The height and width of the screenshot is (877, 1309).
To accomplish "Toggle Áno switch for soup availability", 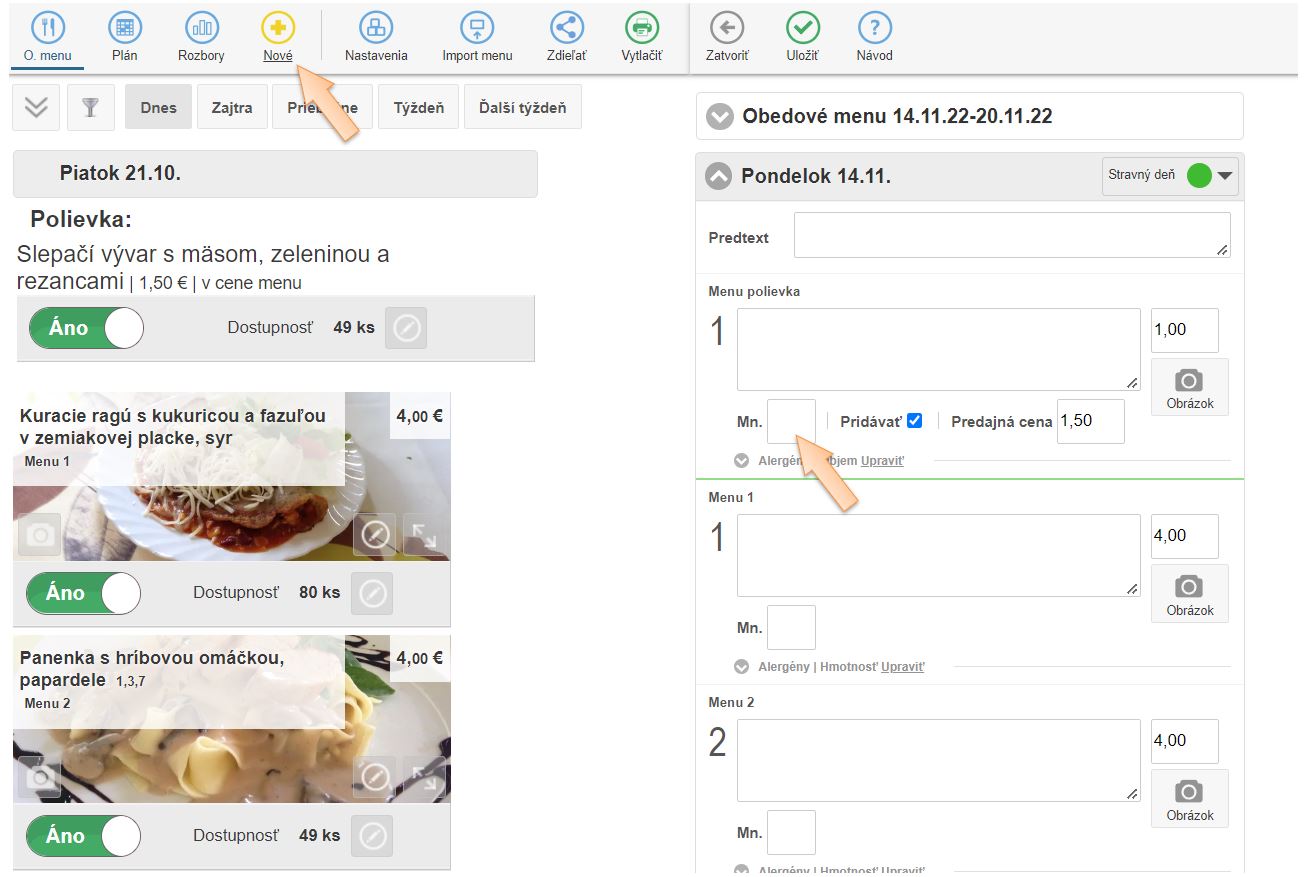I will tap(86, 328).
